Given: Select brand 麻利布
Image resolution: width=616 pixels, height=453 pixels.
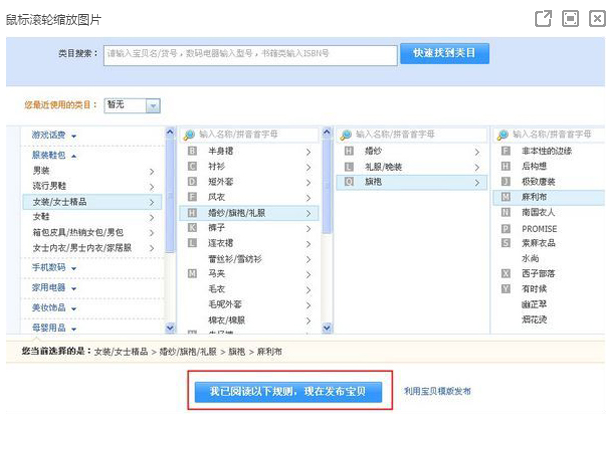Looking at the screenshot, I should tap(549, 197).
